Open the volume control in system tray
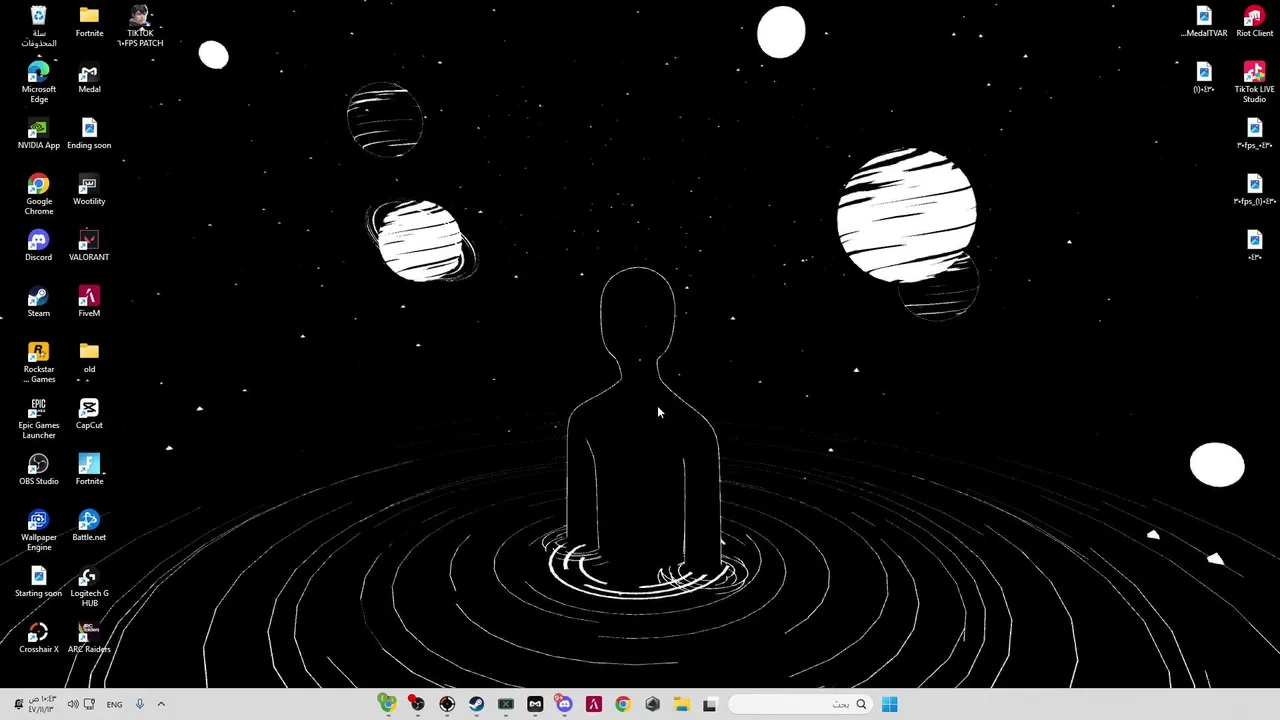Viewport: 1280px width, 720px height. (72, 704)
